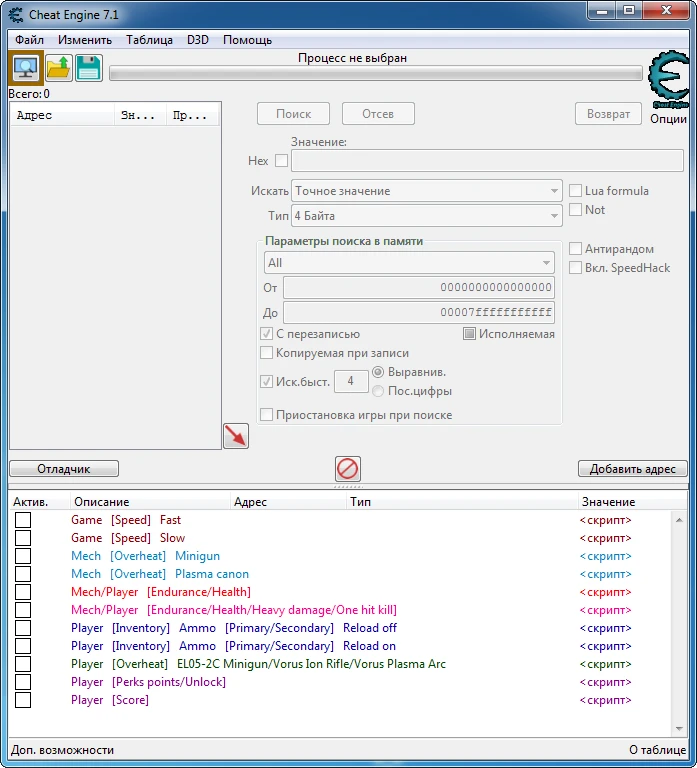Click the От start address field
Viewport: 697px width, 768px height.
(419, 288)
